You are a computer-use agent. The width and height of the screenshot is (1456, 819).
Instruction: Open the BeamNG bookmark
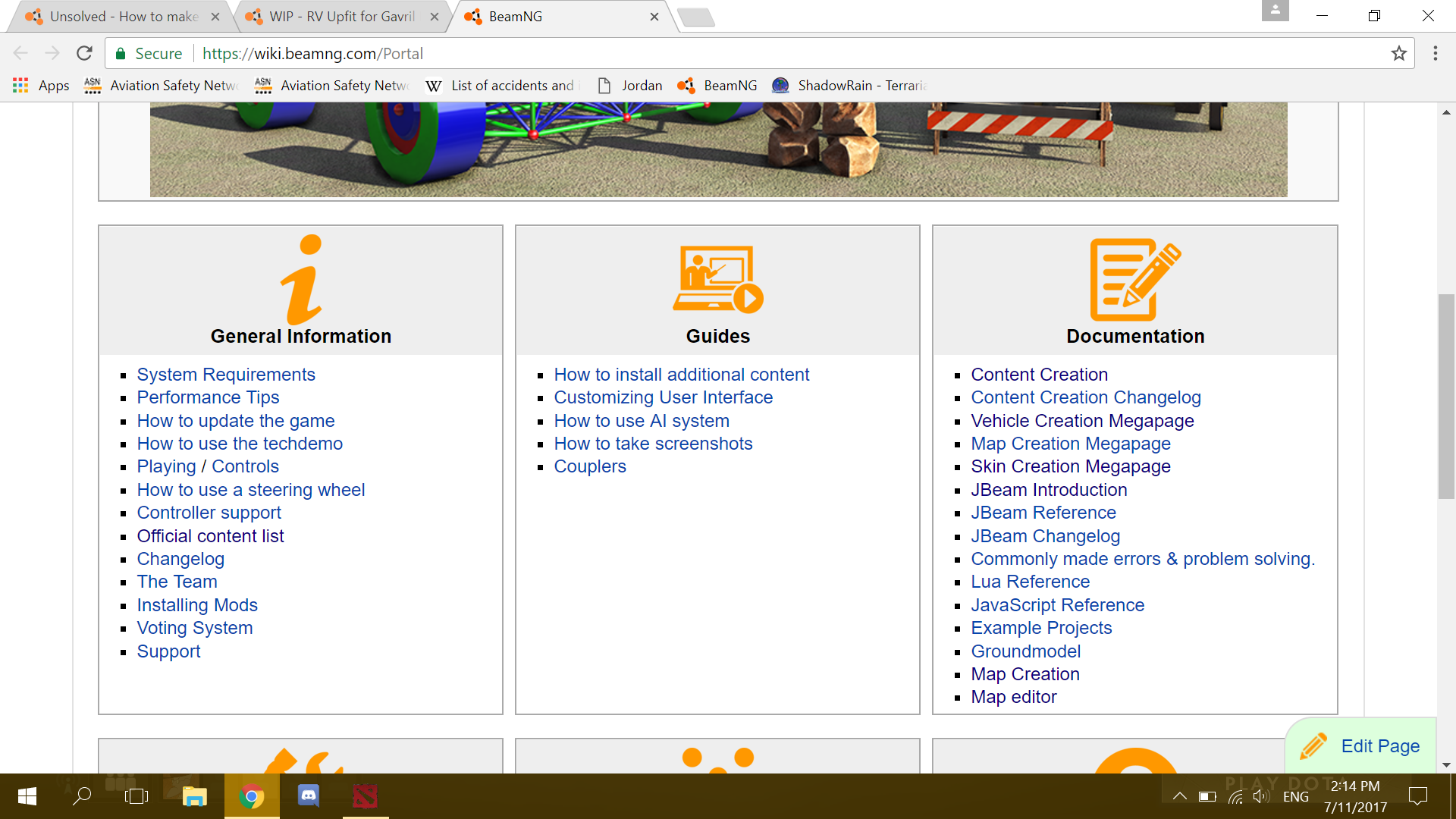(x=717, y=85)
